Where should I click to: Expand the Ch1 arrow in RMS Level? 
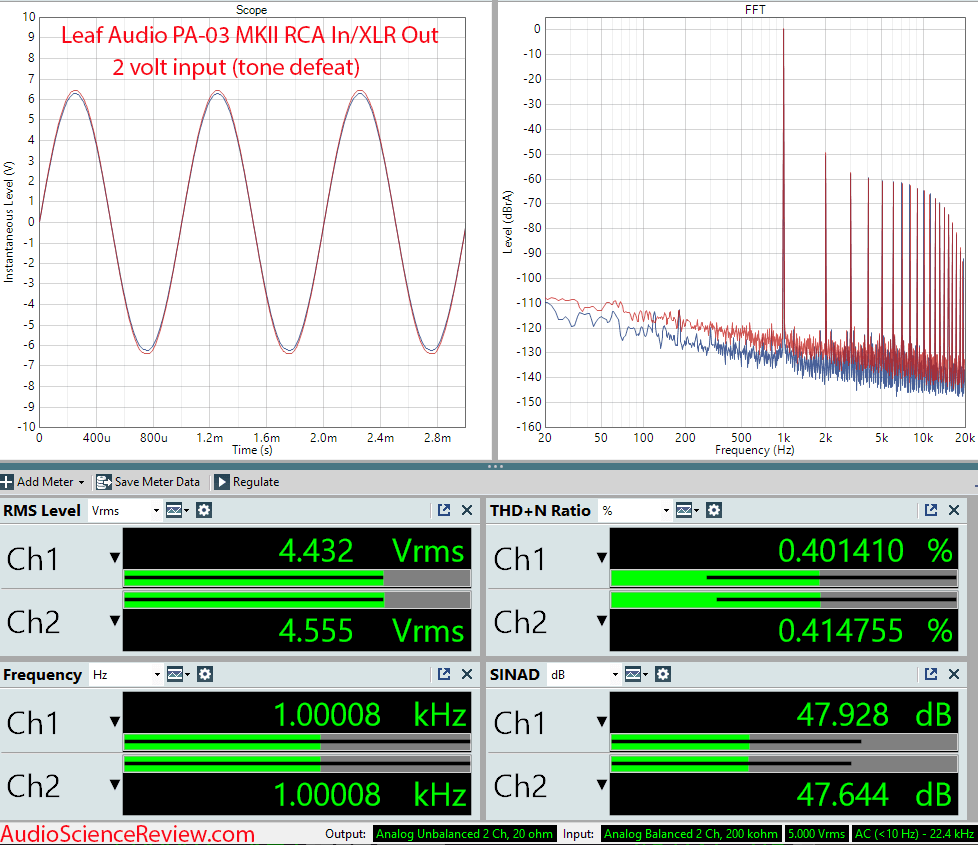point(115,558)
